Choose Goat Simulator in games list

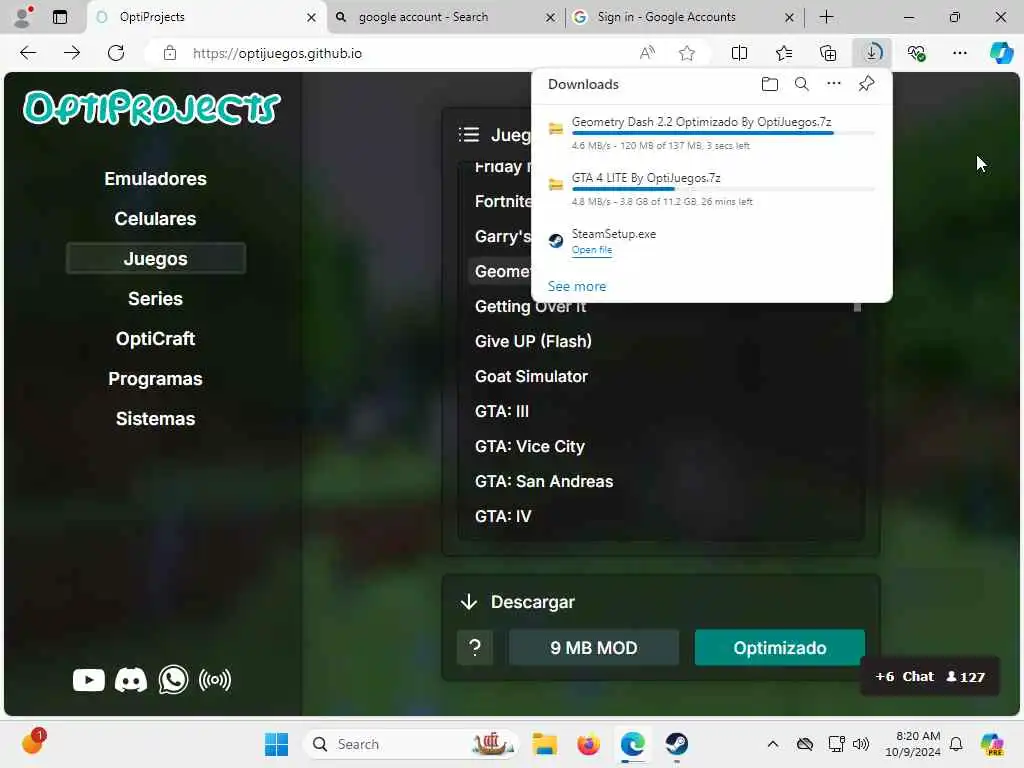point(531,376)
